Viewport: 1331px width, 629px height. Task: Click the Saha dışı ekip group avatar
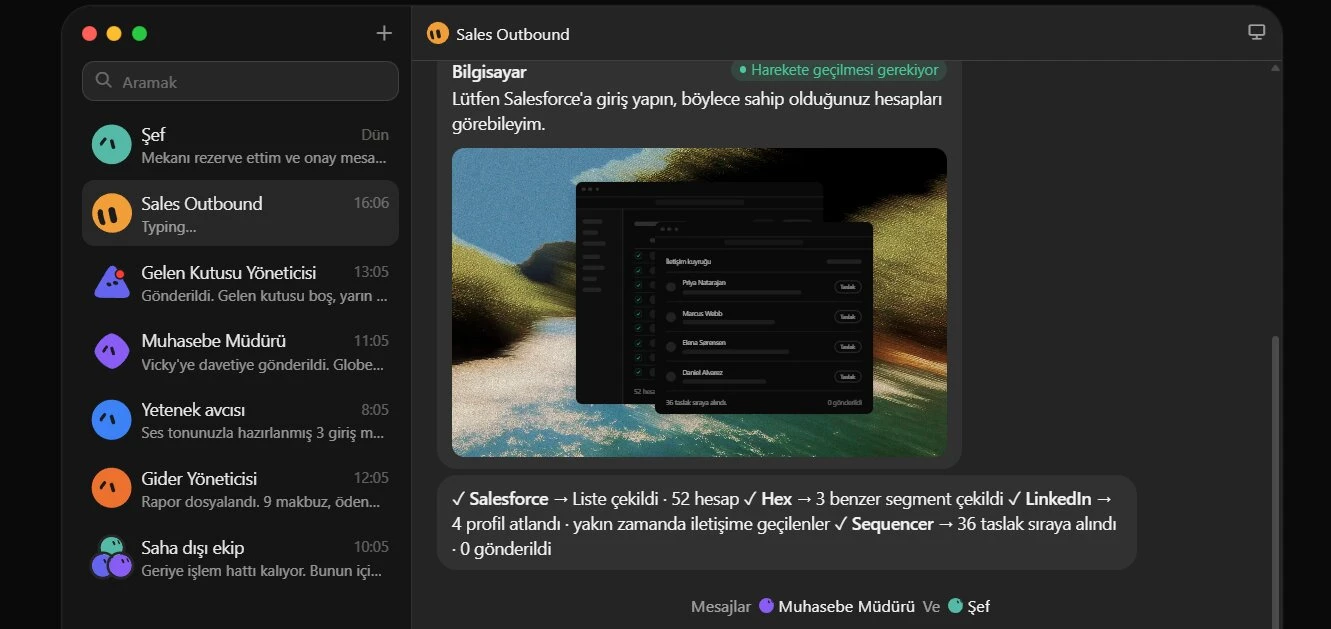point(112,558)
